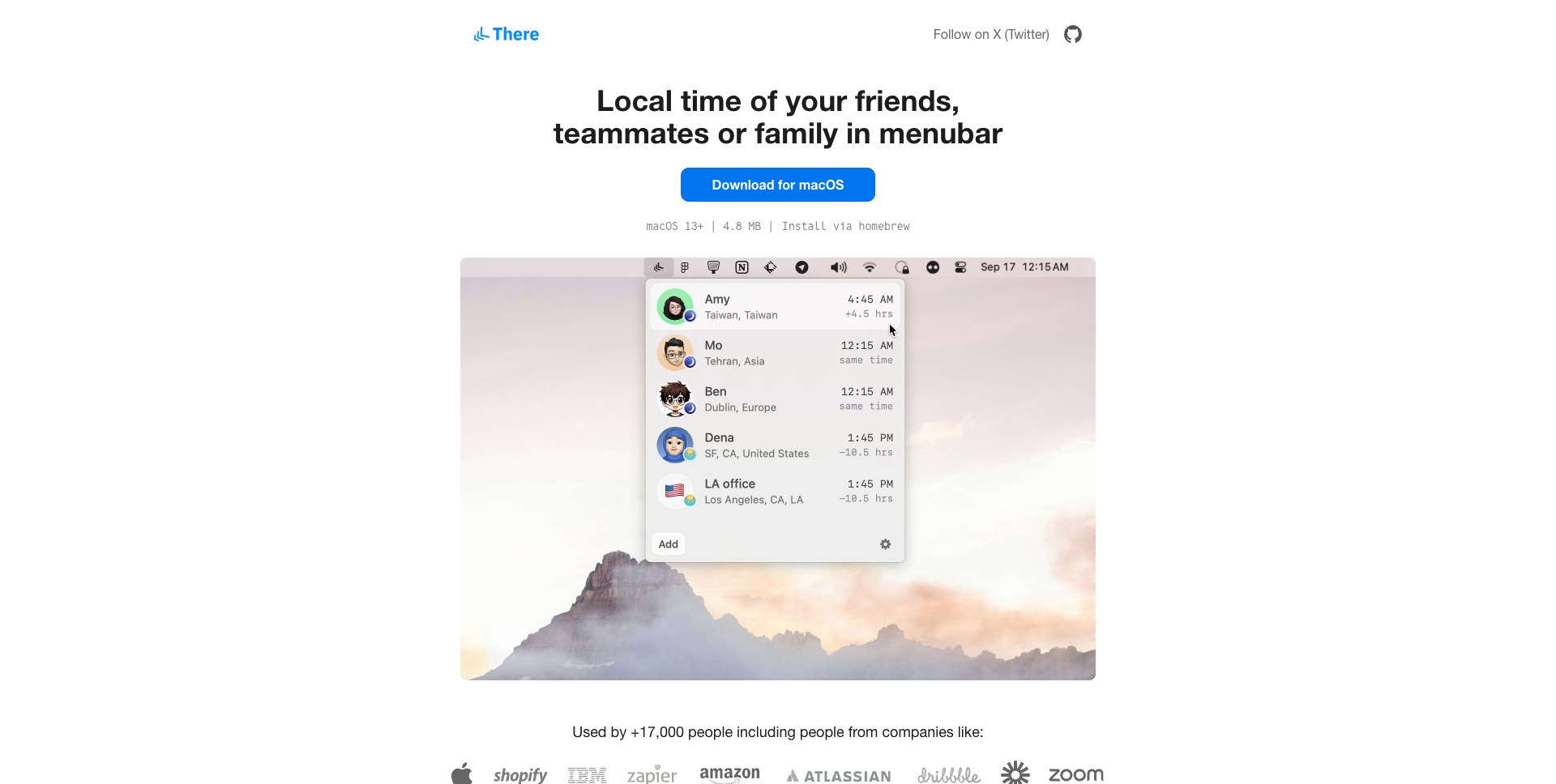
Task: Click Dena's name text
Action: coord(719,437)
